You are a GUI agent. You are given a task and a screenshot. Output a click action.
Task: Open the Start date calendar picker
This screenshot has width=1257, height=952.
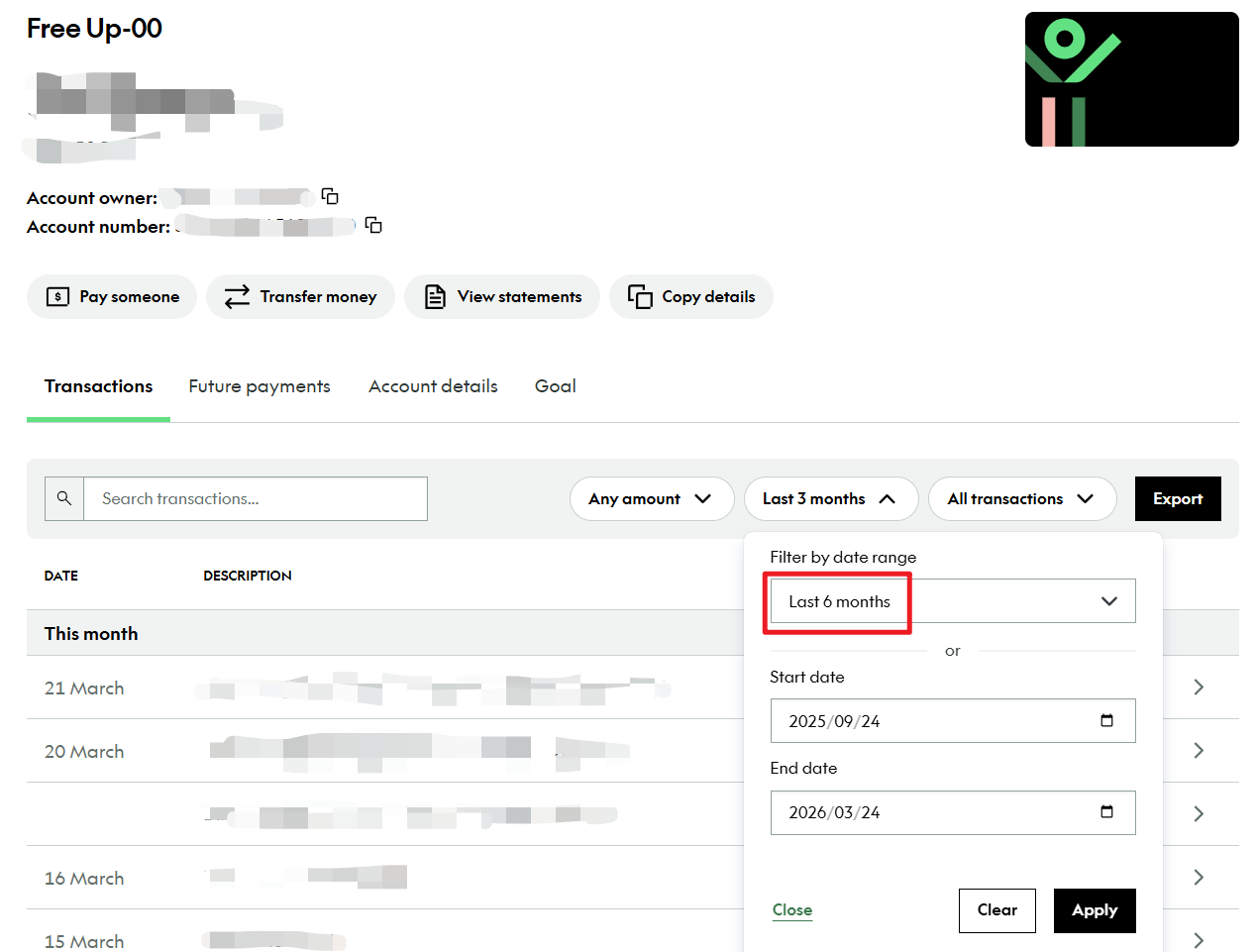coord(1106,720)
